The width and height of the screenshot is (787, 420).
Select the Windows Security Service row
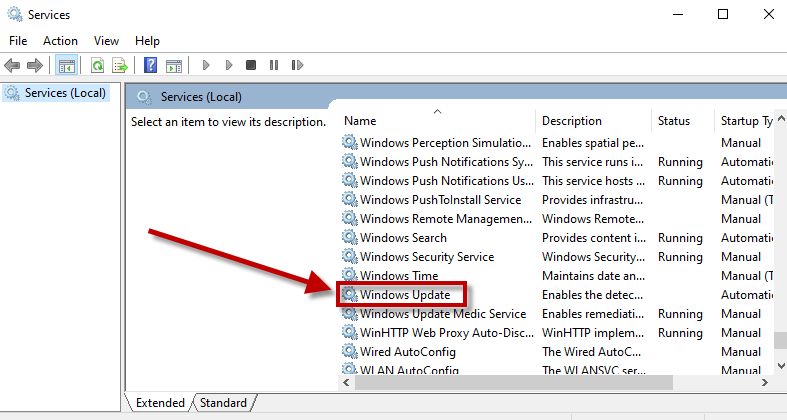point(557,257)
